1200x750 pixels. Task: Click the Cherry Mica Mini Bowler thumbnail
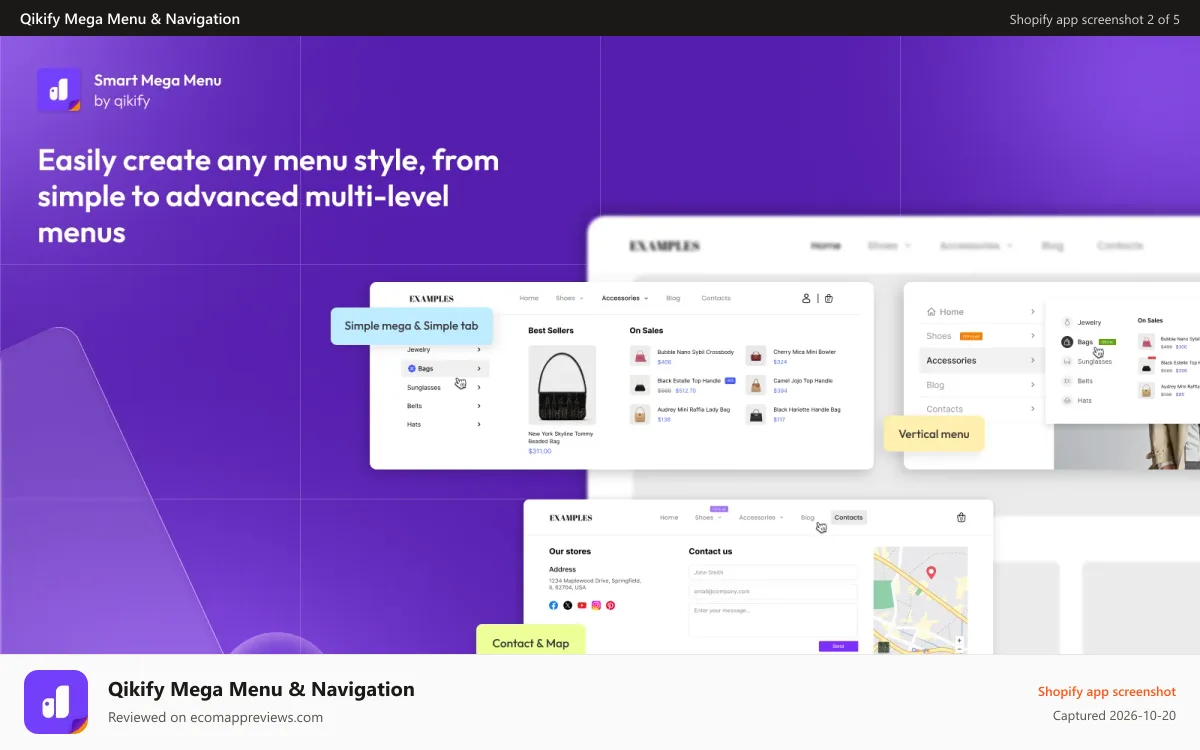(756, 355)
